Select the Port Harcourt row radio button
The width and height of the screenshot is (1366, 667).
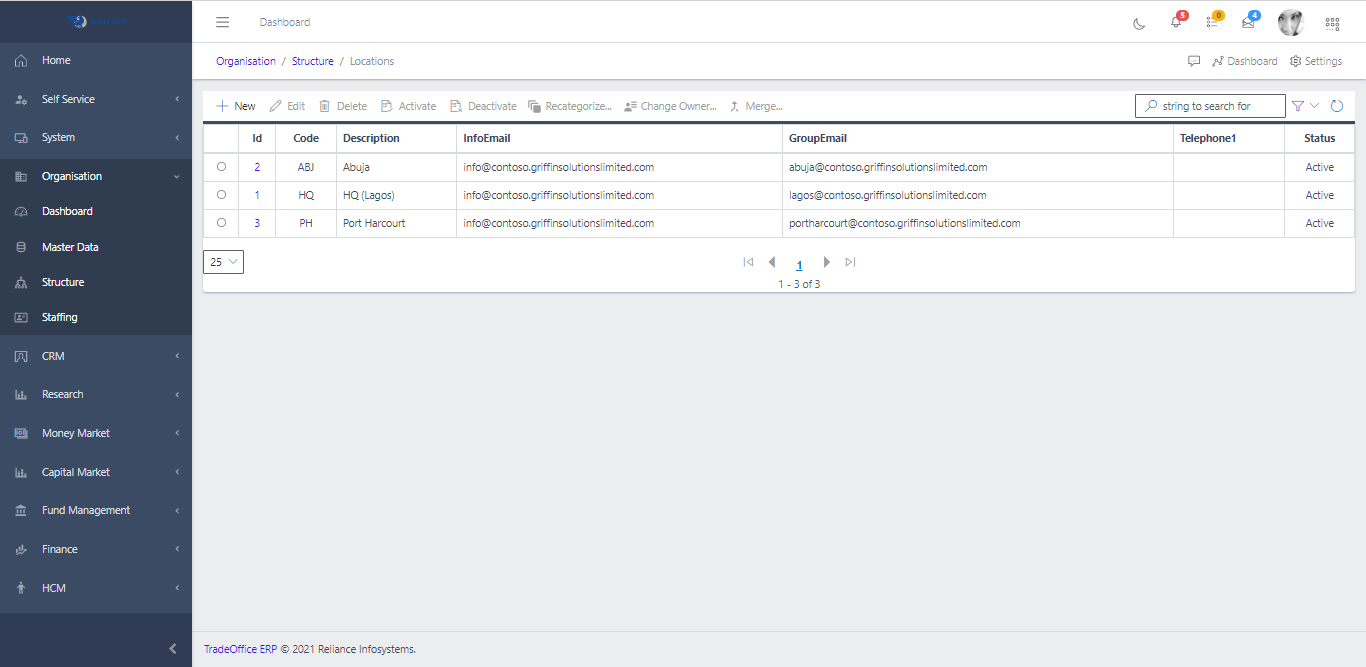[221, 223]
